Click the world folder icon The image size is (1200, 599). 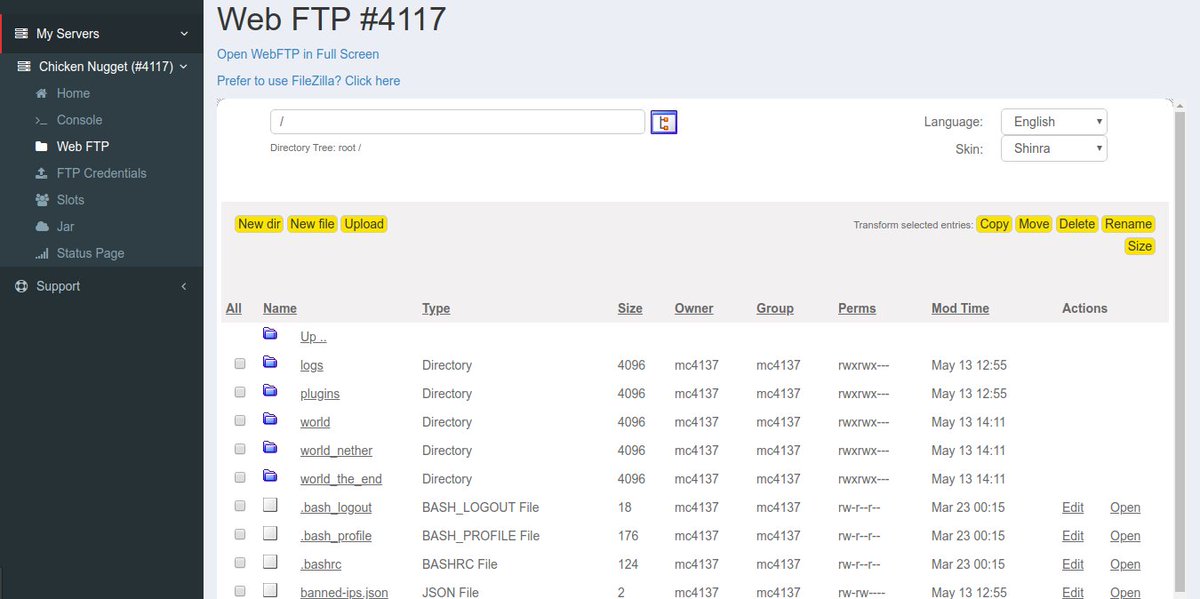270,419
